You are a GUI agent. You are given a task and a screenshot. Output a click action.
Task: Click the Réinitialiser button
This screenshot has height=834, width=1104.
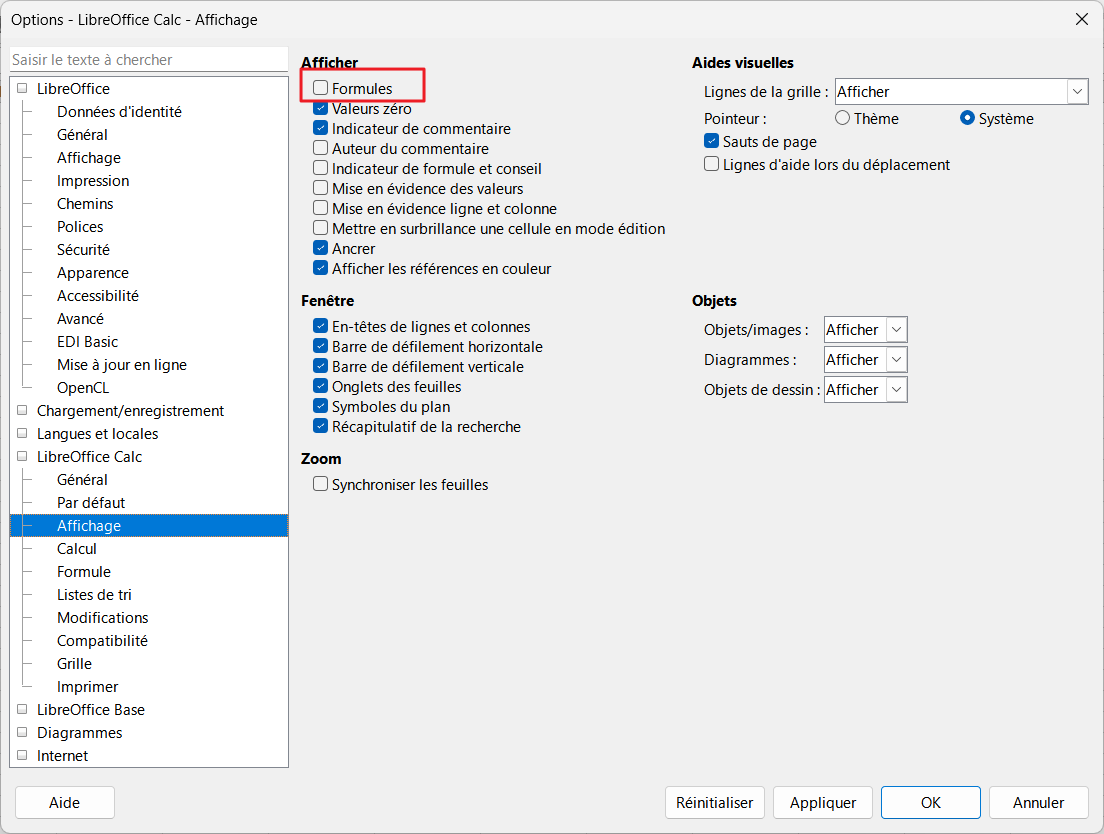(x=715, y=802)
